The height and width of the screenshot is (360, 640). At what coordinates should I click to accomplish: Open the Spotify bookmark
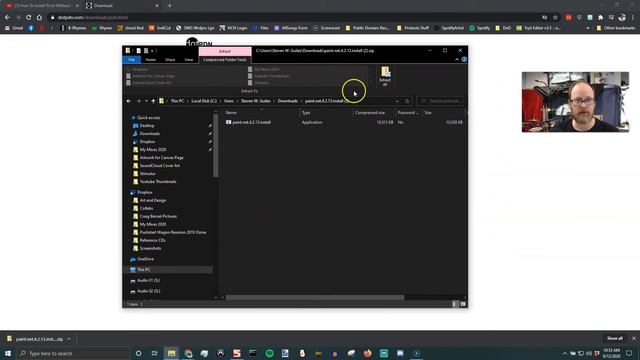click(x=480, y=28)
